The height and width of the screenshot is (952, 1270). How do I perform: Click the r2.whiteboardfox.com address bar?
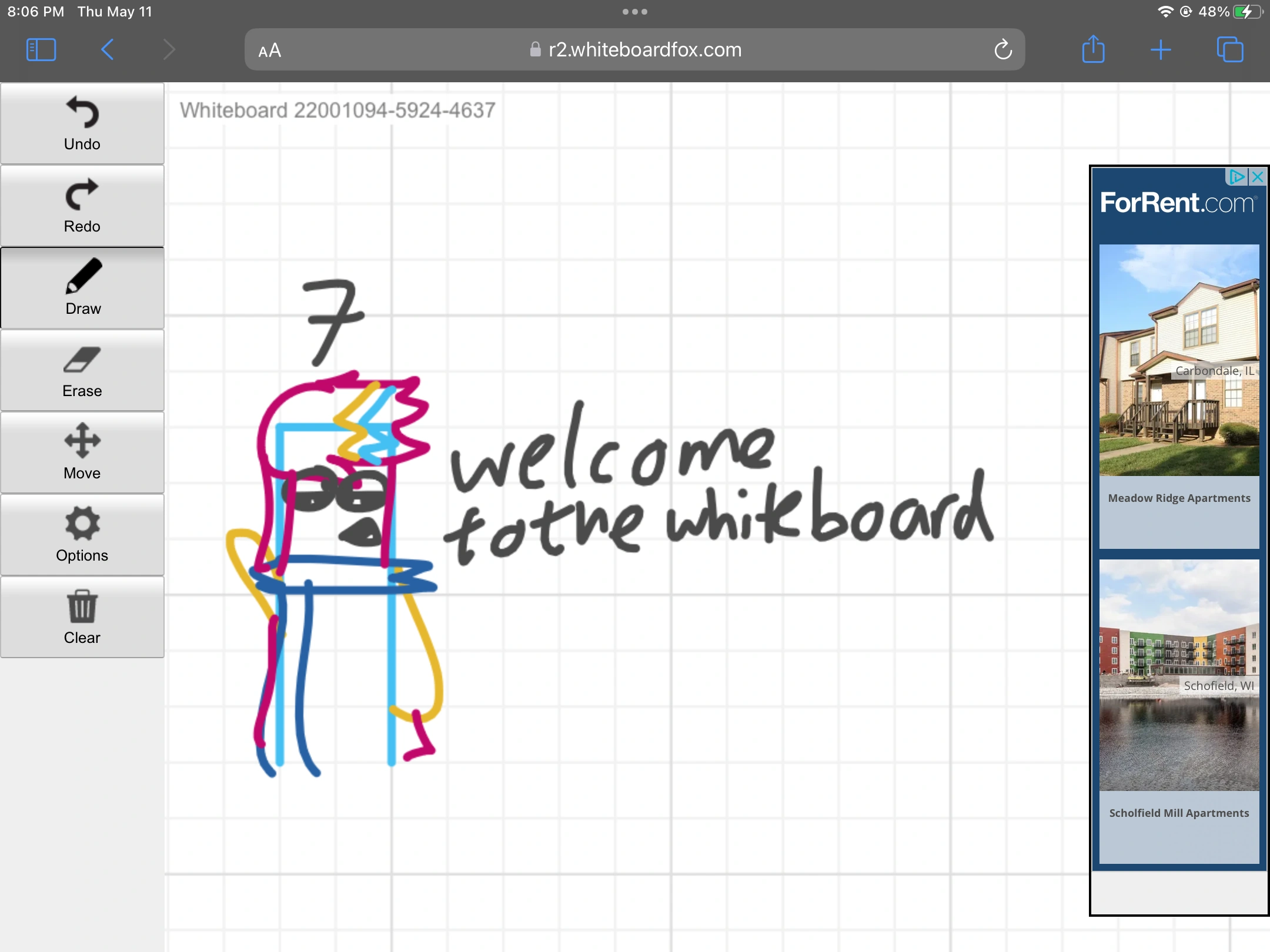click(635, 49)
